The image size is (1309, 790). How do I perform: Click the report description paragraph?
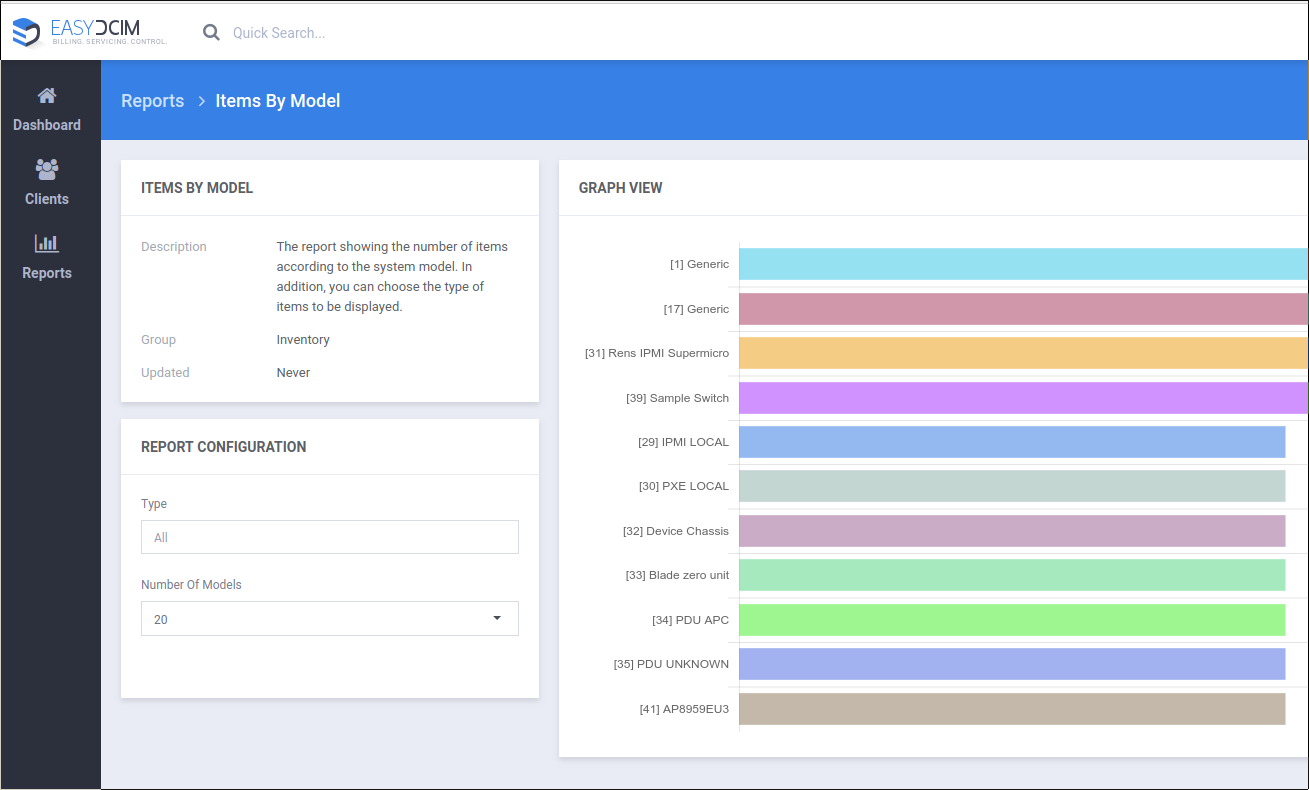tap(392, 277)
